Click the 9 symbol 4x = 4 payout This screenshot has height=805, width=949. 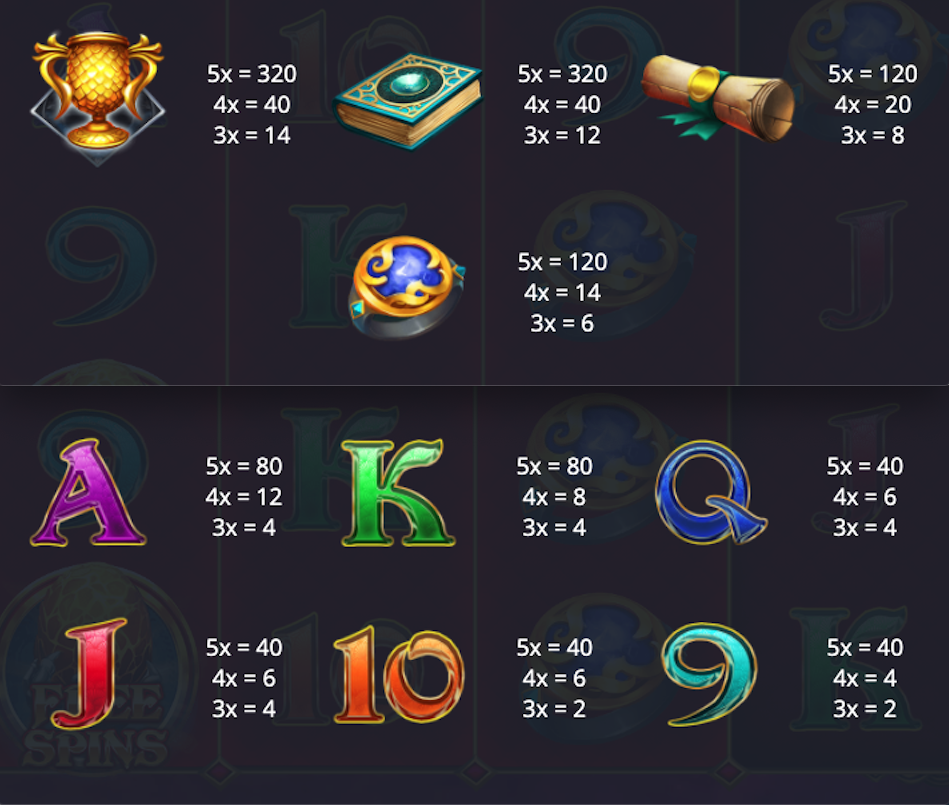point(865,678)
